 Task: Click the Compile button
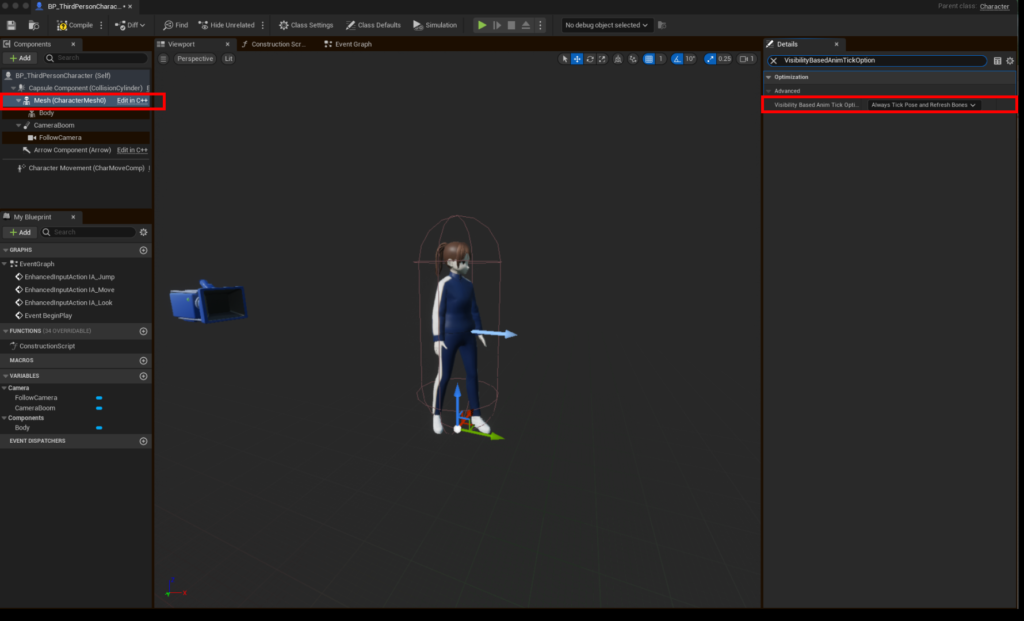coord(75,25)
